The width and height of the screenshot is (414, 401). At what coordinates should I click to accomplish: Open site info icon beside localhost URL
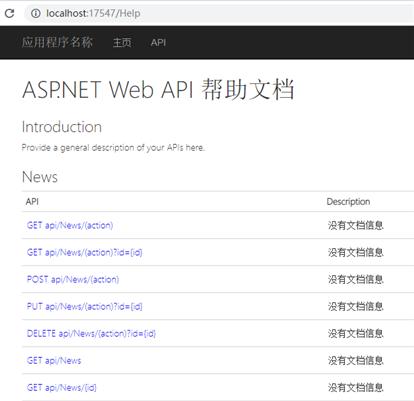click(x=35, y=13)
